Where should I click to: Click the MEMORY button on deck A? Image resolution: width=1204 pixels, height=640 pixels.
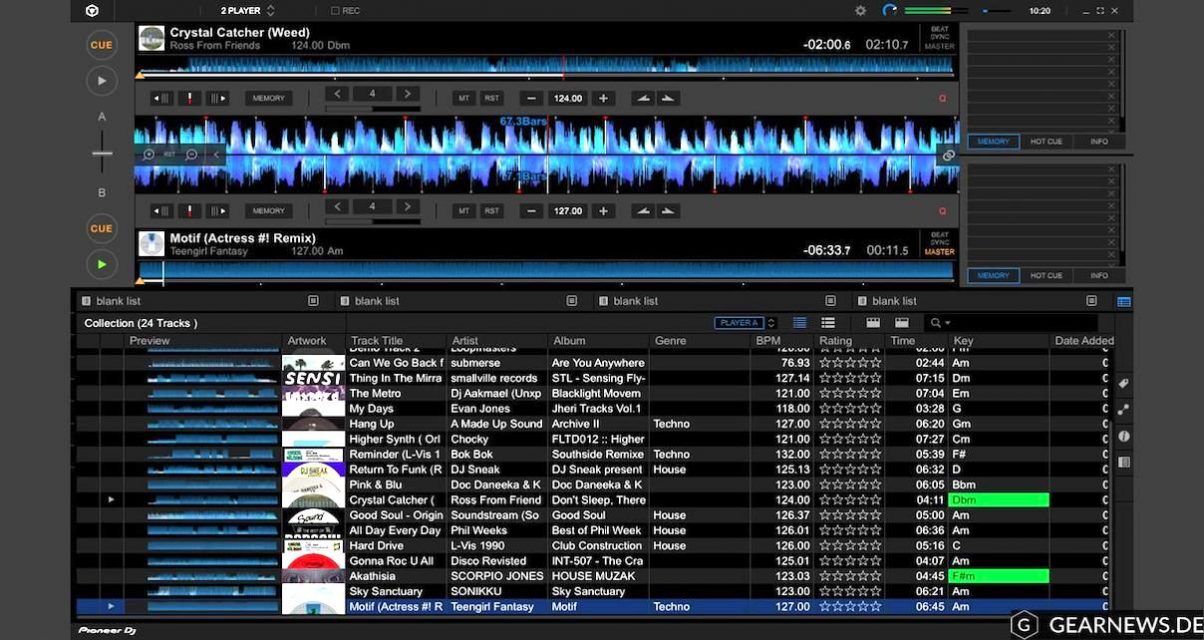(x=268, y=98)
